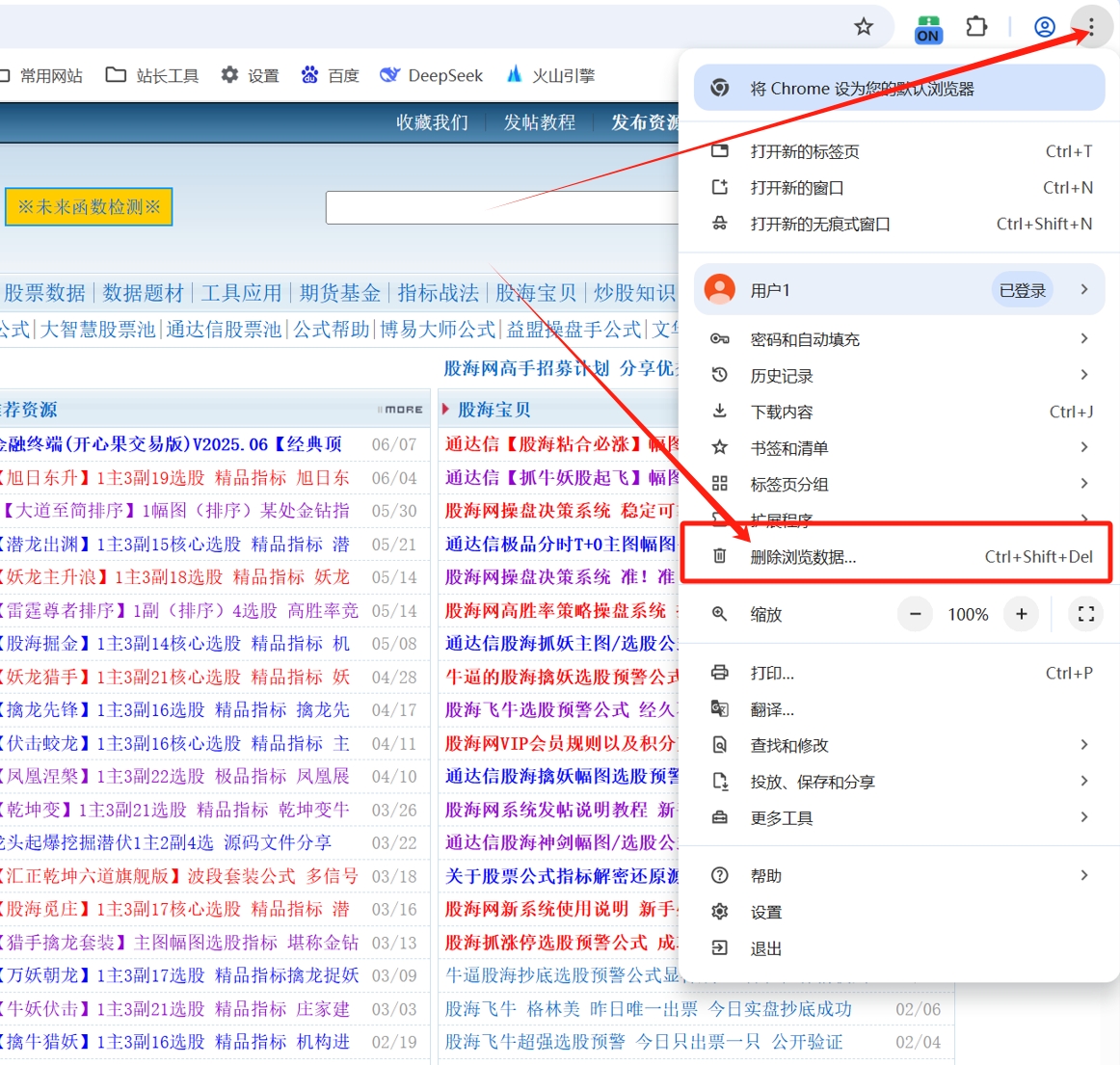
Task: Expand the 书签和清单 submenu arrow
Action: 1084,447
